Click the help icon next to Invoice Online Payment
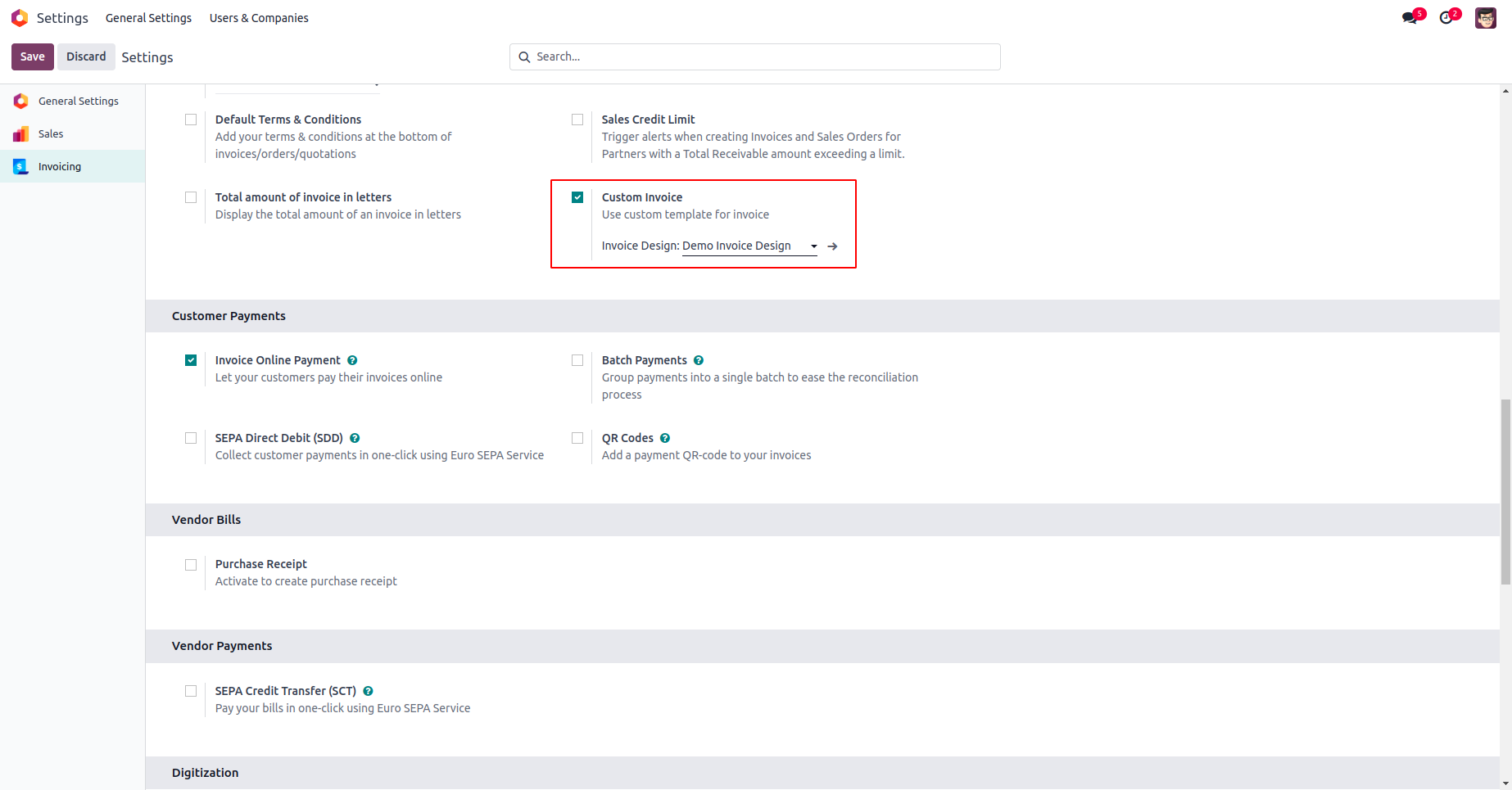The image size is (1512, 790). coord(352,360)
